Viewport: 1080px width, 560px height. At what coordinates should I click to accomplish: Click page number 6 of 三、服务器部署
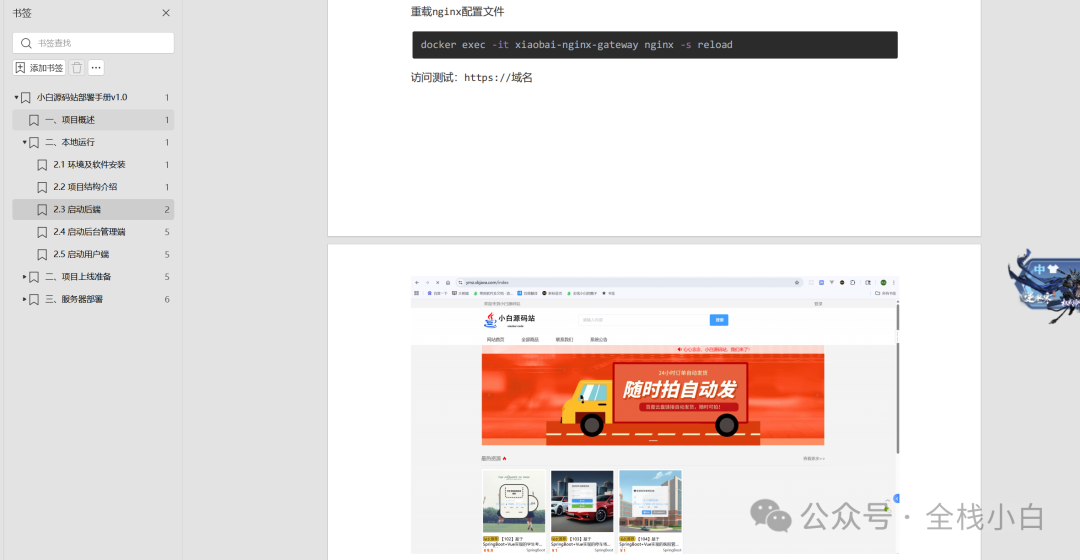coord(167,299)
